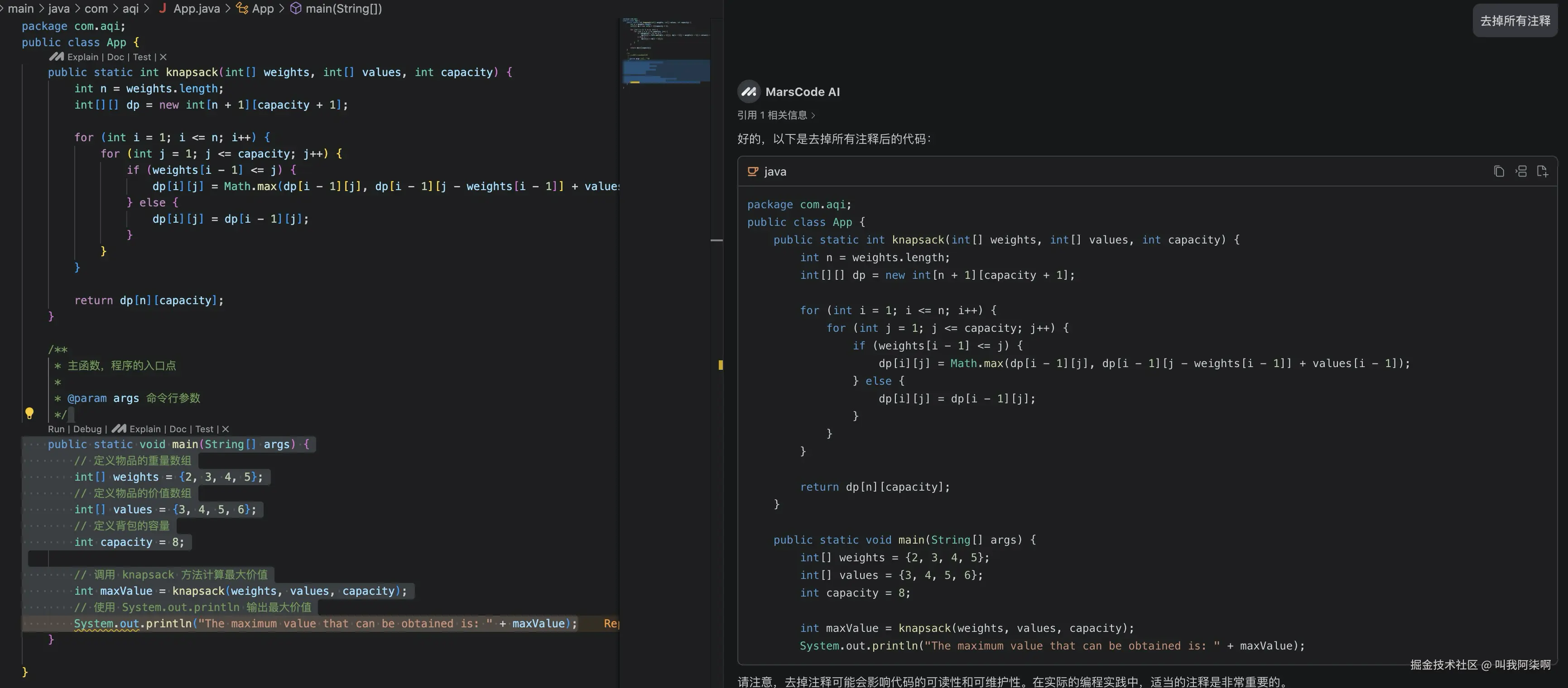Select the aqi folder breadcrumb
Screen dimensions: 1568x688
click(130, 9)
